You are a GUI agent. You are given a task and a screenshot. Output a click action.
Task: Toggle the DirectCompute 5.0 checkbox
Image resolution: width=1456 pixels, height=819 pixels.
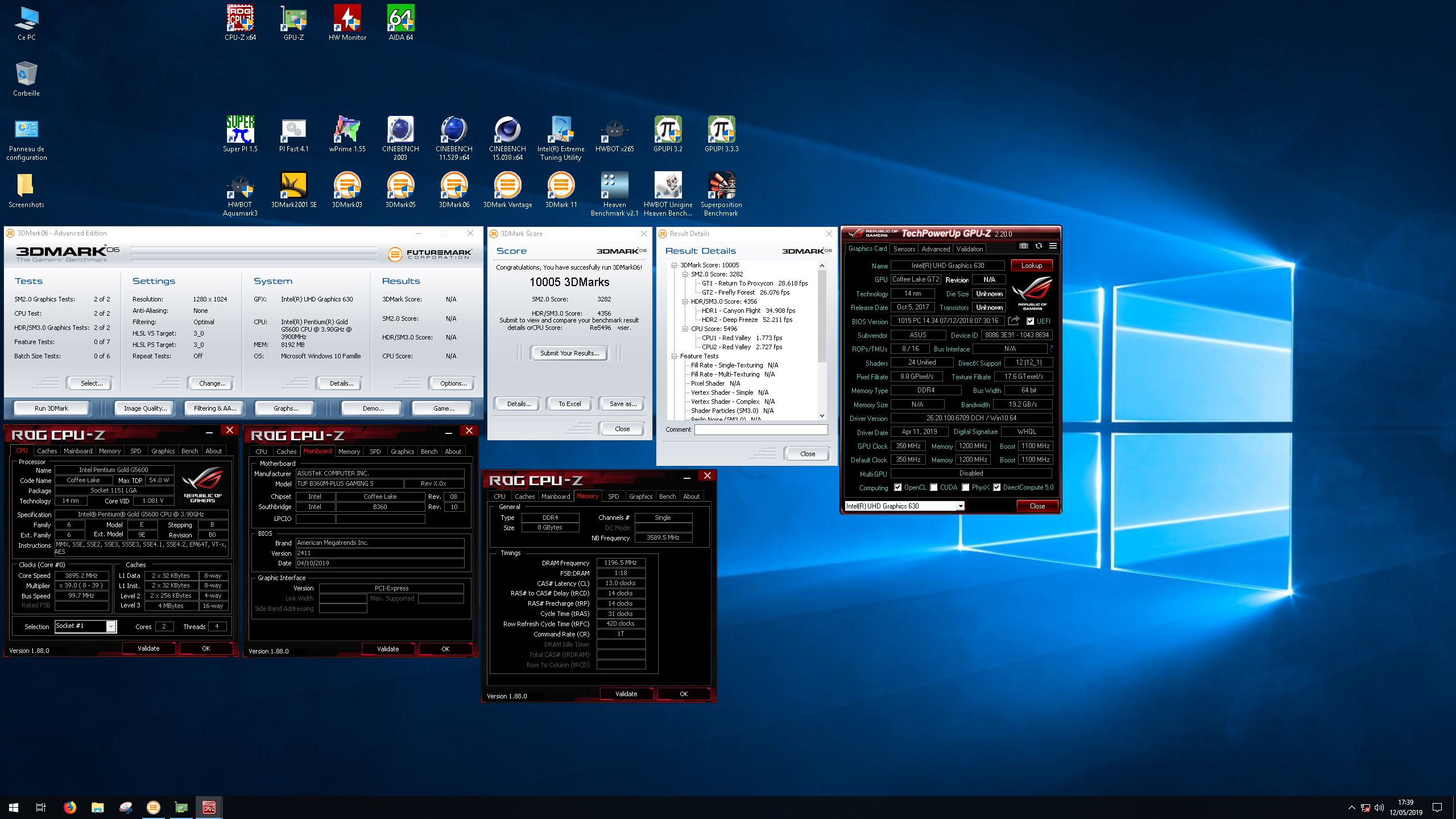point(996,487)
